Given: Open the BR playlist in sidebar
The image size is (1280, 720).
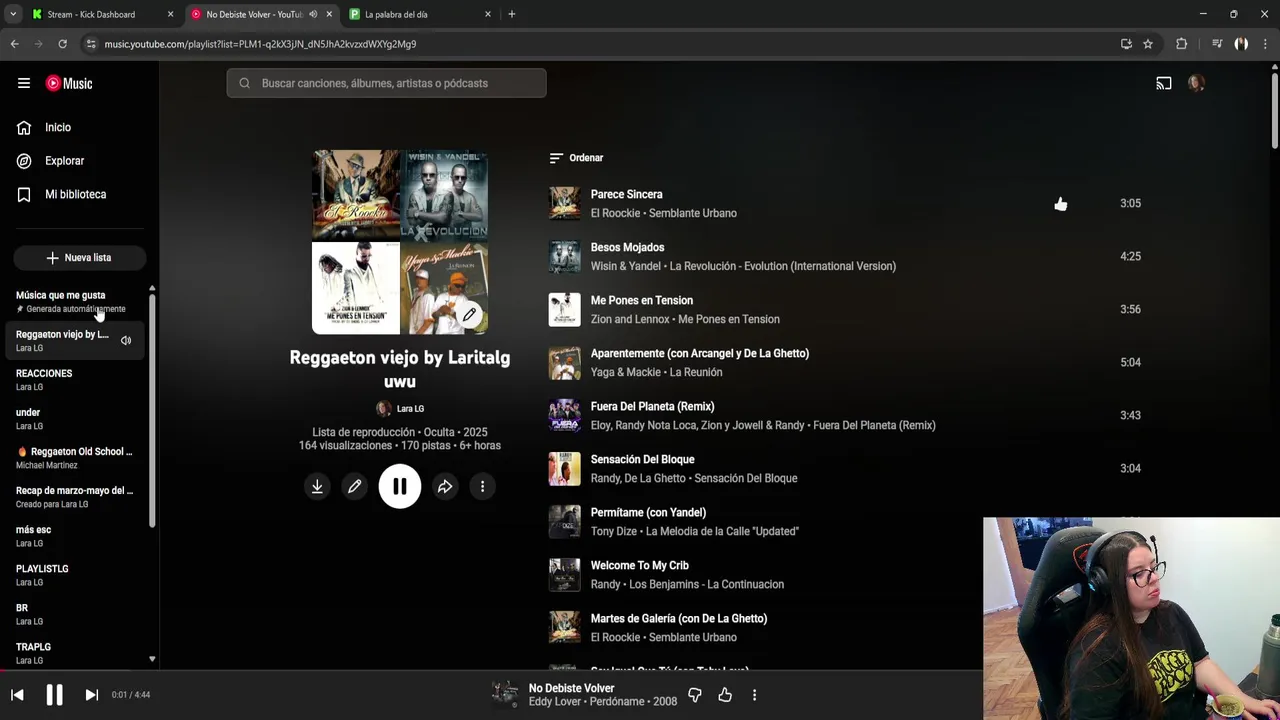Looking at the screenshot, I should 75,613.
